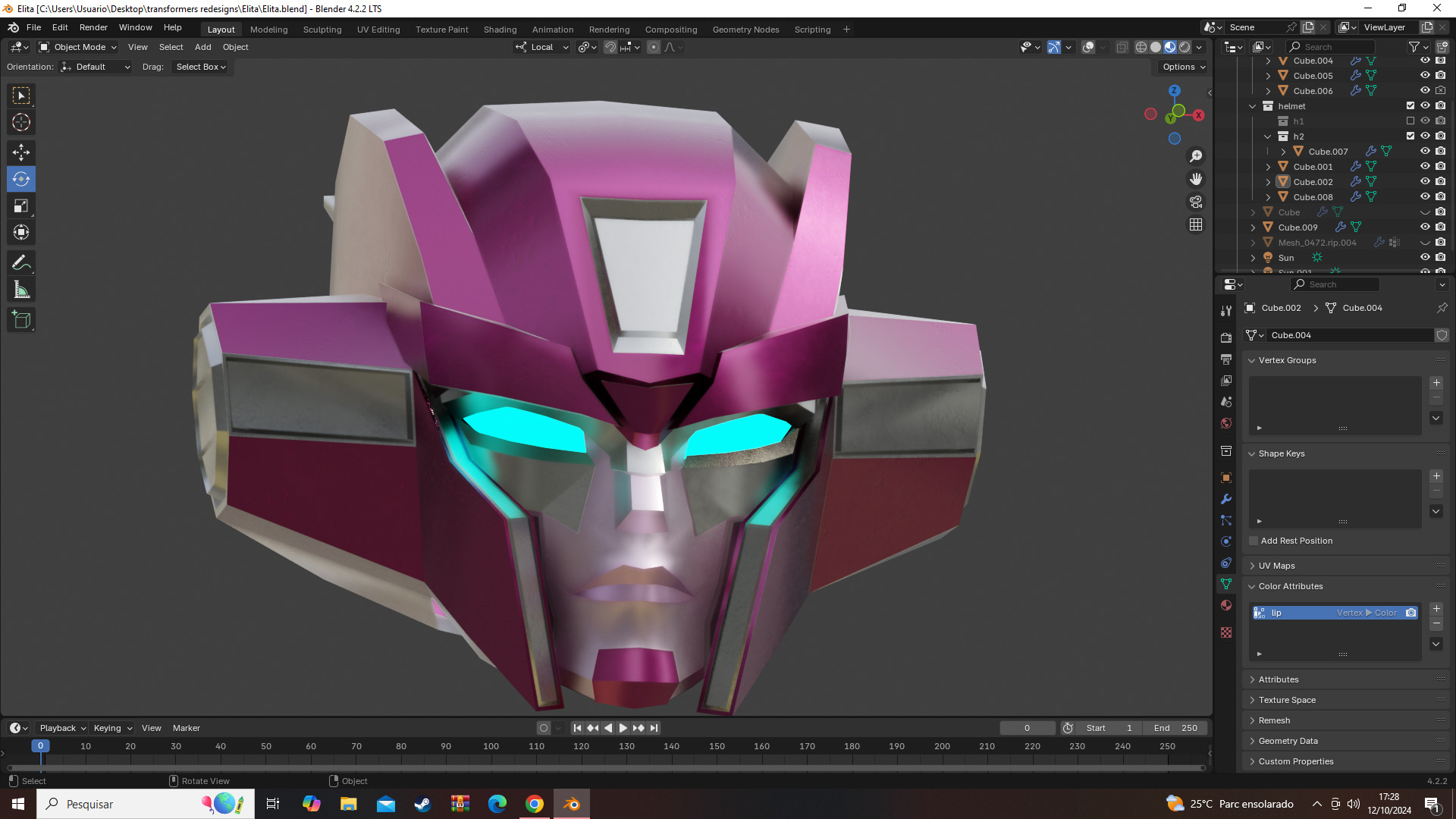The width and height of the screenshot is (1456, 819).
Task: Switch to the Shading workspace tab
Action: pos(500,30)
